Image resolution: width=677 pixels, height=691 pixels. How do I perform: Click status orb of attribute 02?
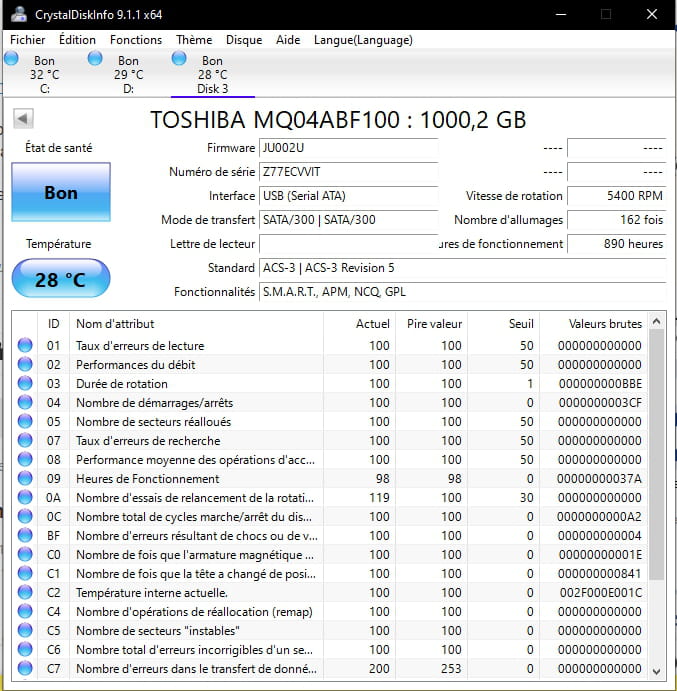(x=25, y=364)
